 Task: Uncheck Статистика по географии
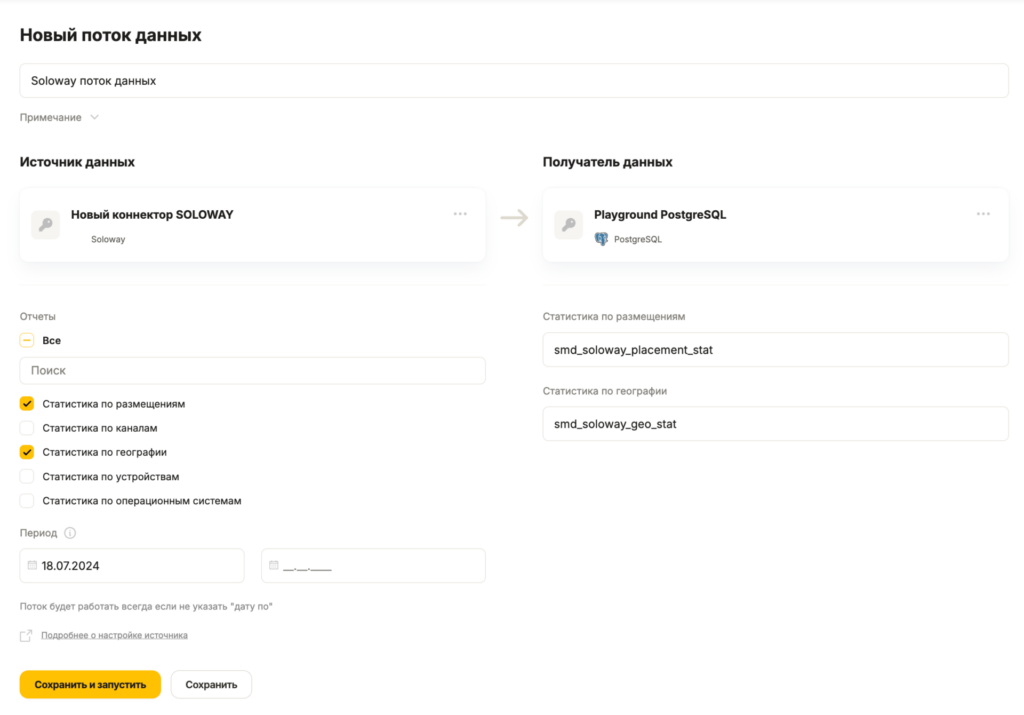coord(27,452)
